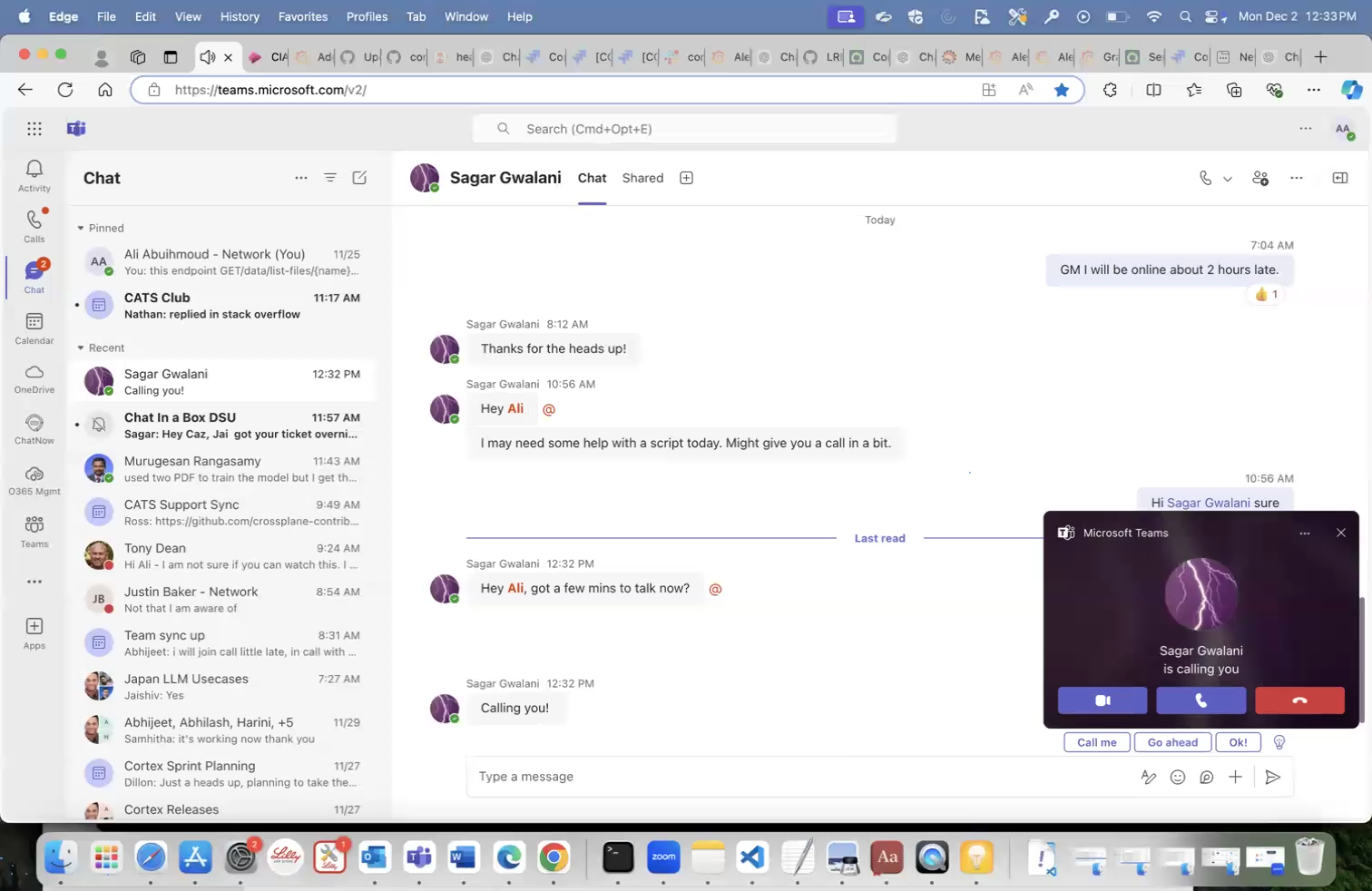Switch to the Shared tab

click(x=642, y=178)
